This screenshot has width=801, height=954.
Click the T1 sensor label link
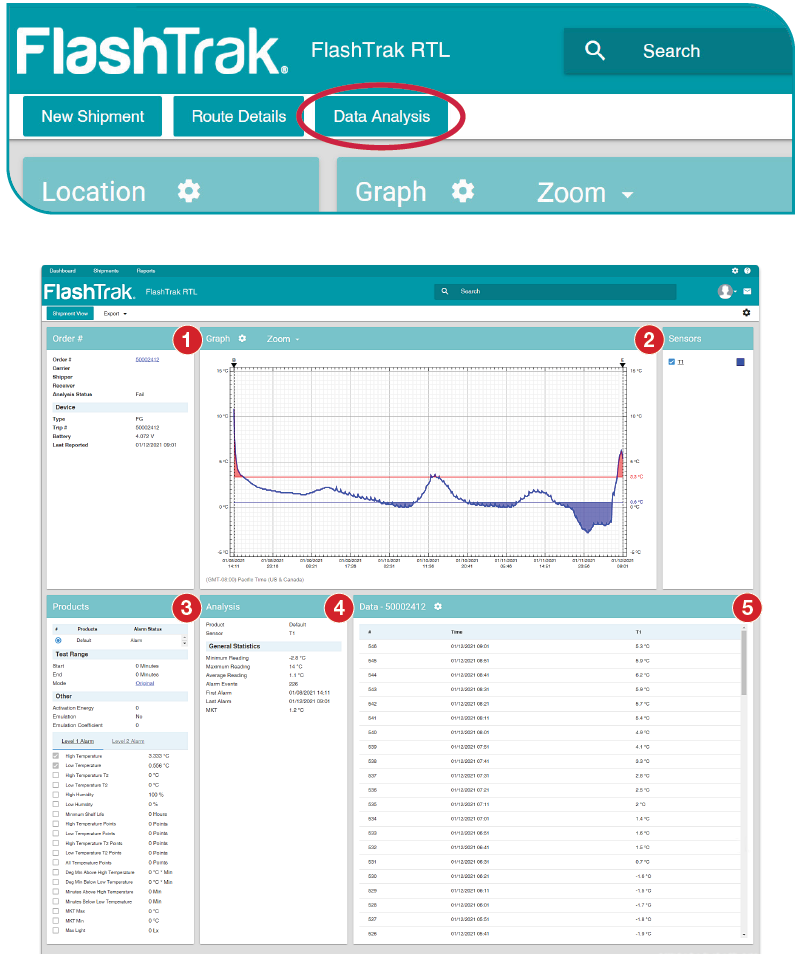coord(681,362)
